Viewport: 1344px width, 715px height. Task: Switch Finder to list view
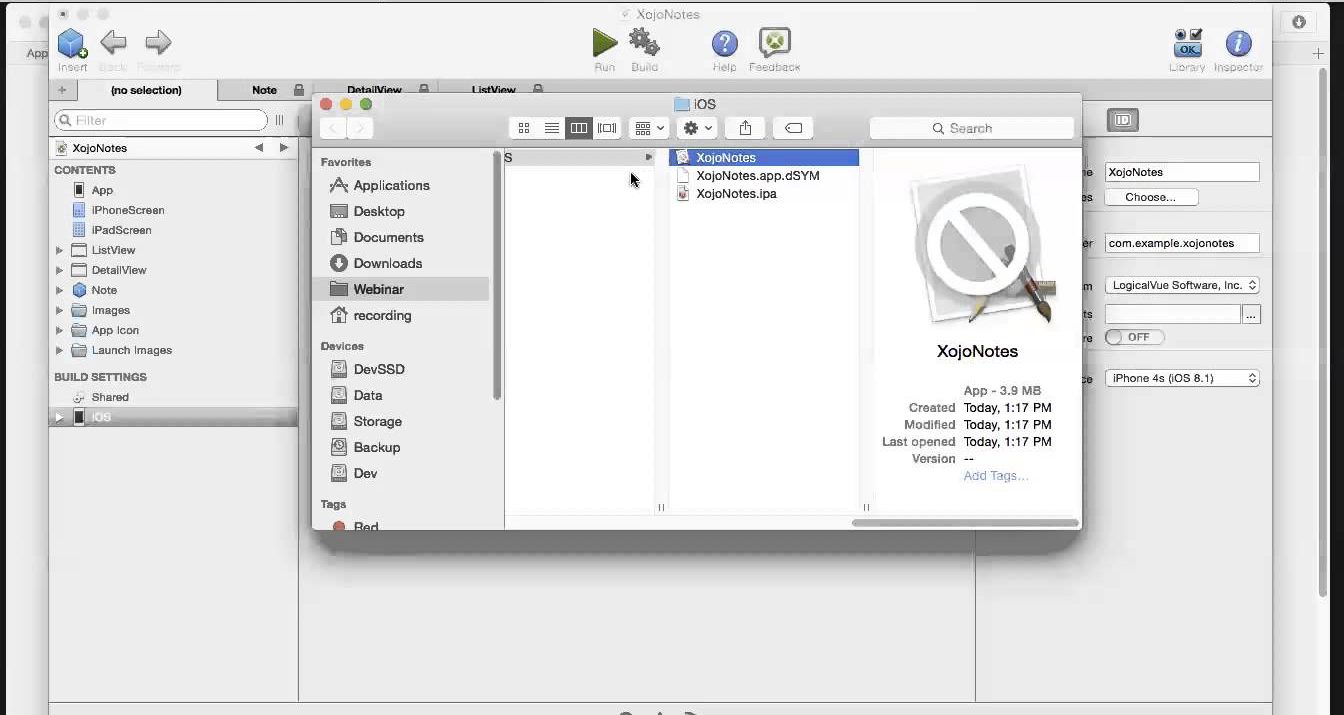click(x=551, y=128)
